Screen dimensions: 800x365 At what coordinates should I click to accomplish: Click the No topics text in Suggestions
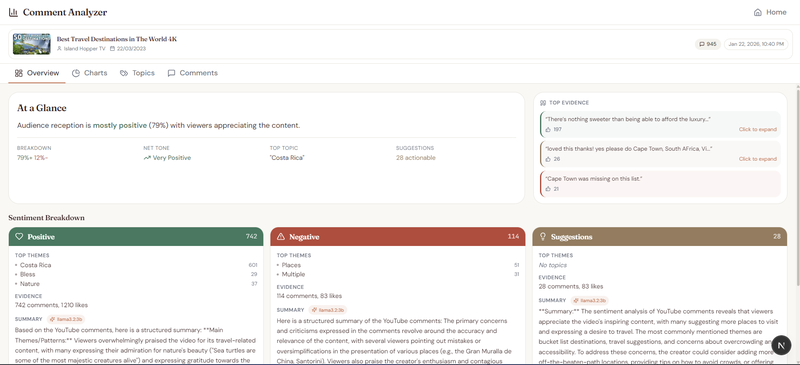pyautogui.click(x=553, y=265)
